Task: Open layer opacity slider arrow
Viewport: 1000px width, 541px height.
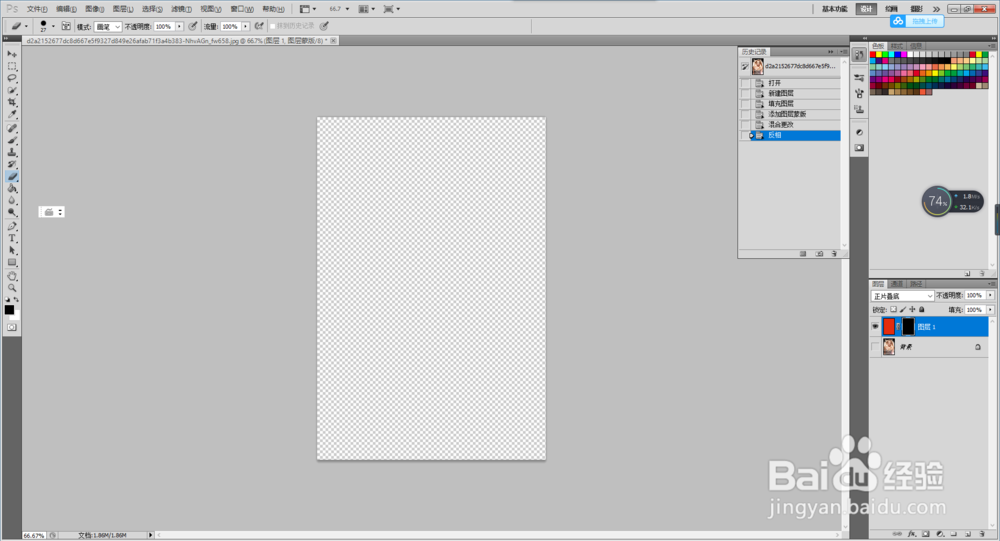Action: click(990, 295)
